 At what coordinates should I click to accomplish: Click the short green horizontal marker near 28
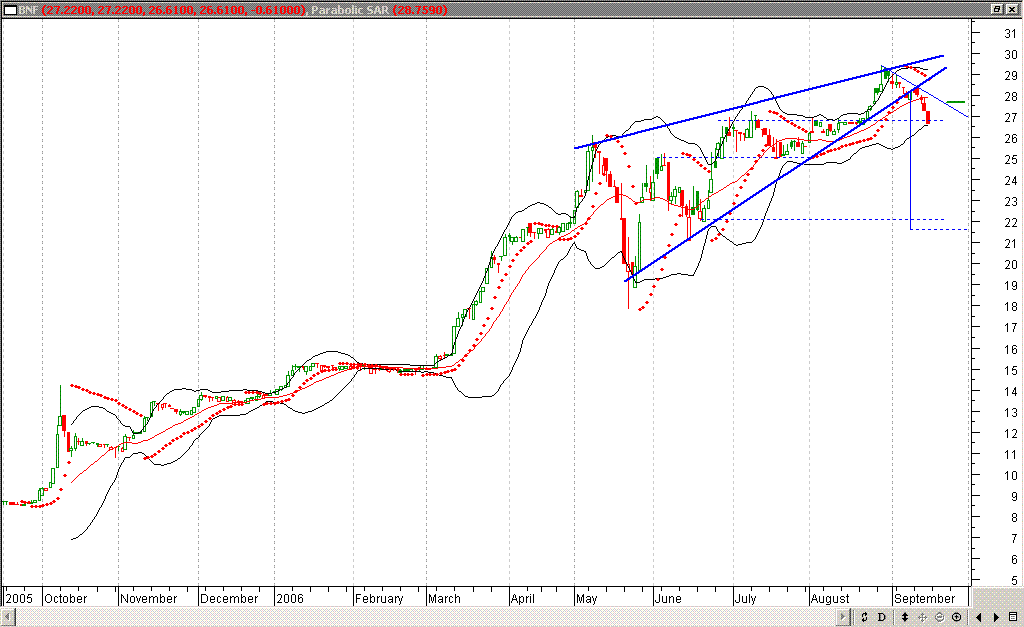click(955, 102)
